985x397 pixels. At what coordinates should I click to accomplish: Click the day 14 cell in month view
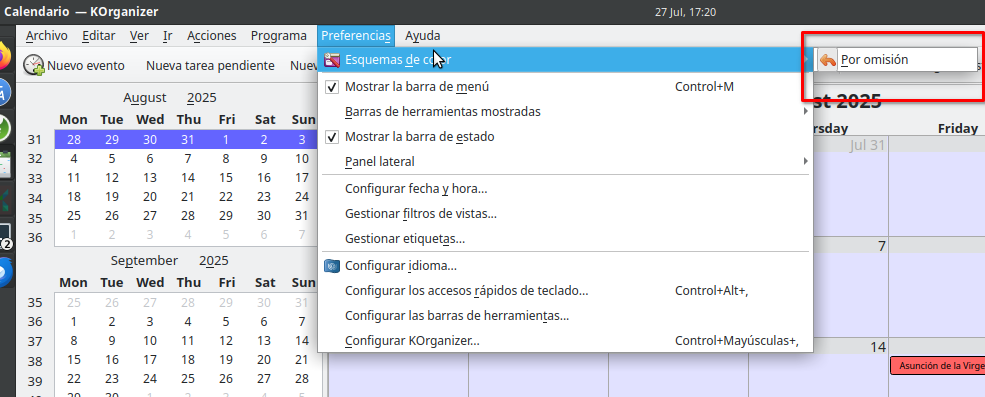pyautogui.click(x=818, y=368)
